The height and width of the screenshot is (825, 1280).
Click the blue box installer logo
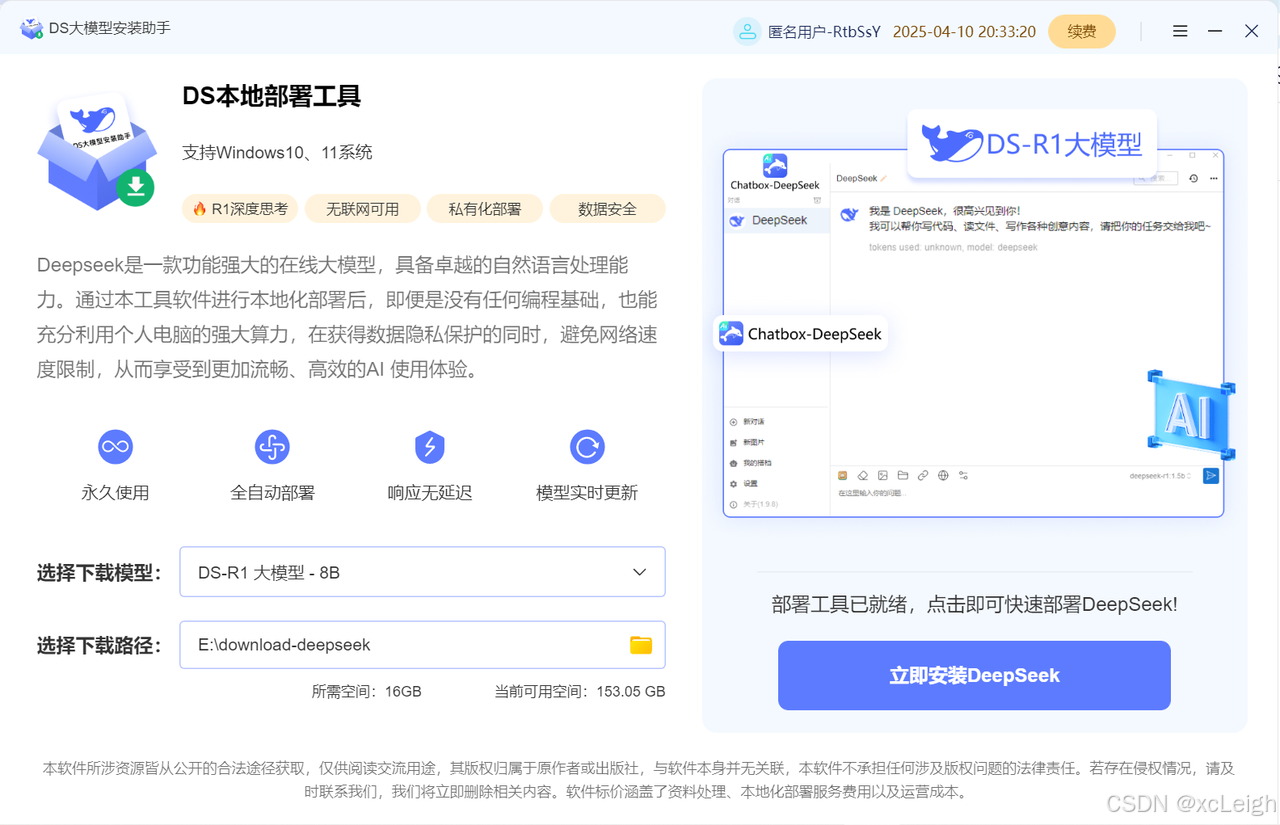coord(97,152)
